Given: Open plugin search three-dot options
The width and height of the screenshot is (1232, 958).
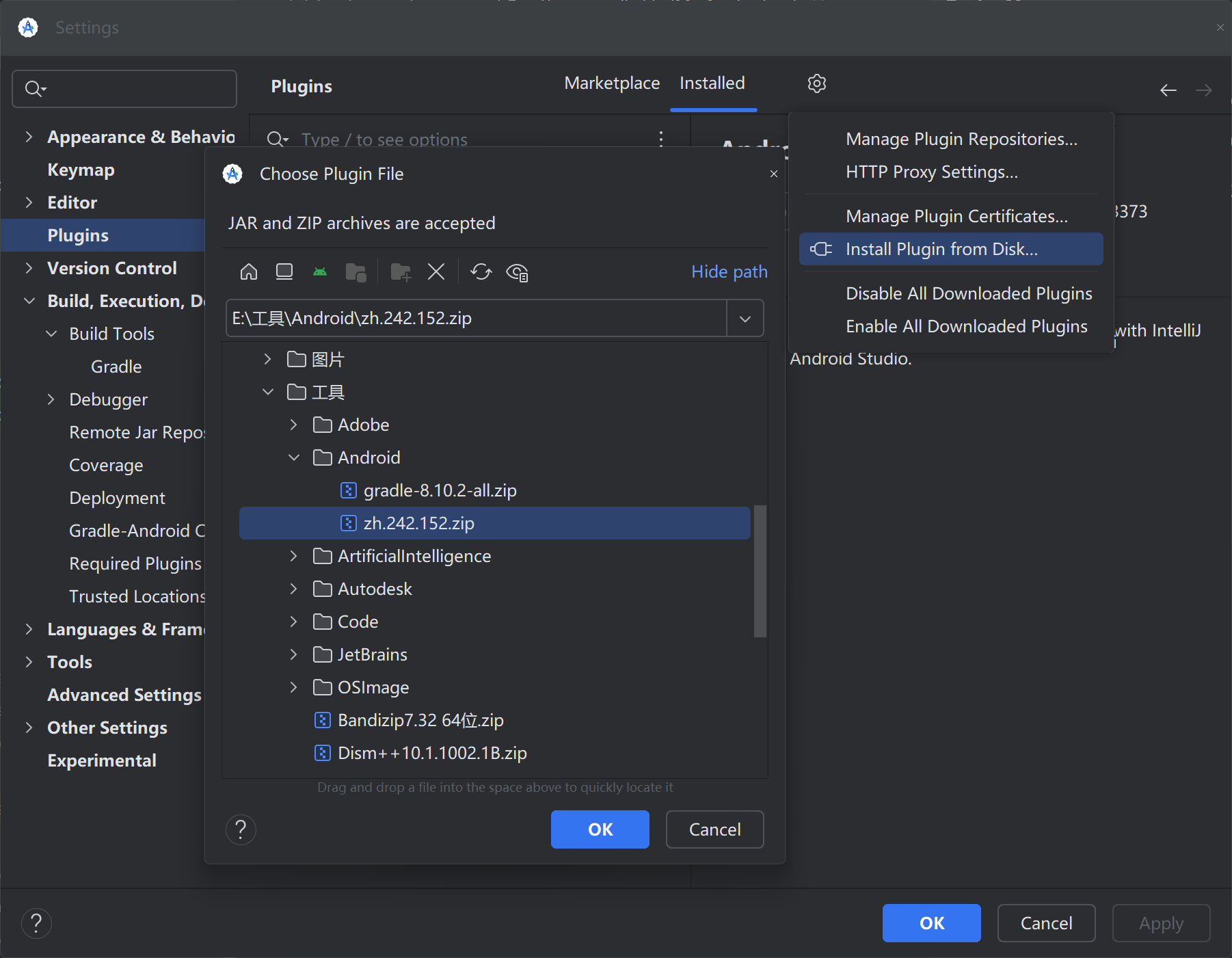Looking at the screenshot, I should click(x=661, y=139).
